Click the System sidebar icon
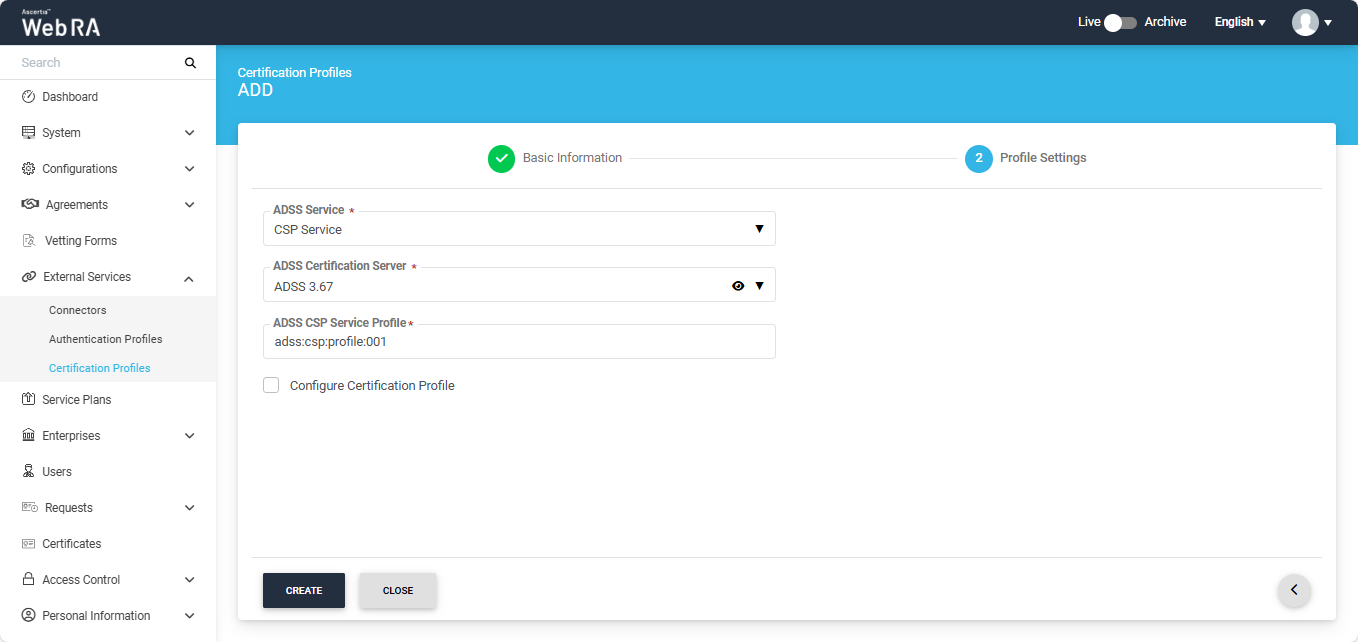This screenshot has width=1358, height=642. [x=28, y=133]
